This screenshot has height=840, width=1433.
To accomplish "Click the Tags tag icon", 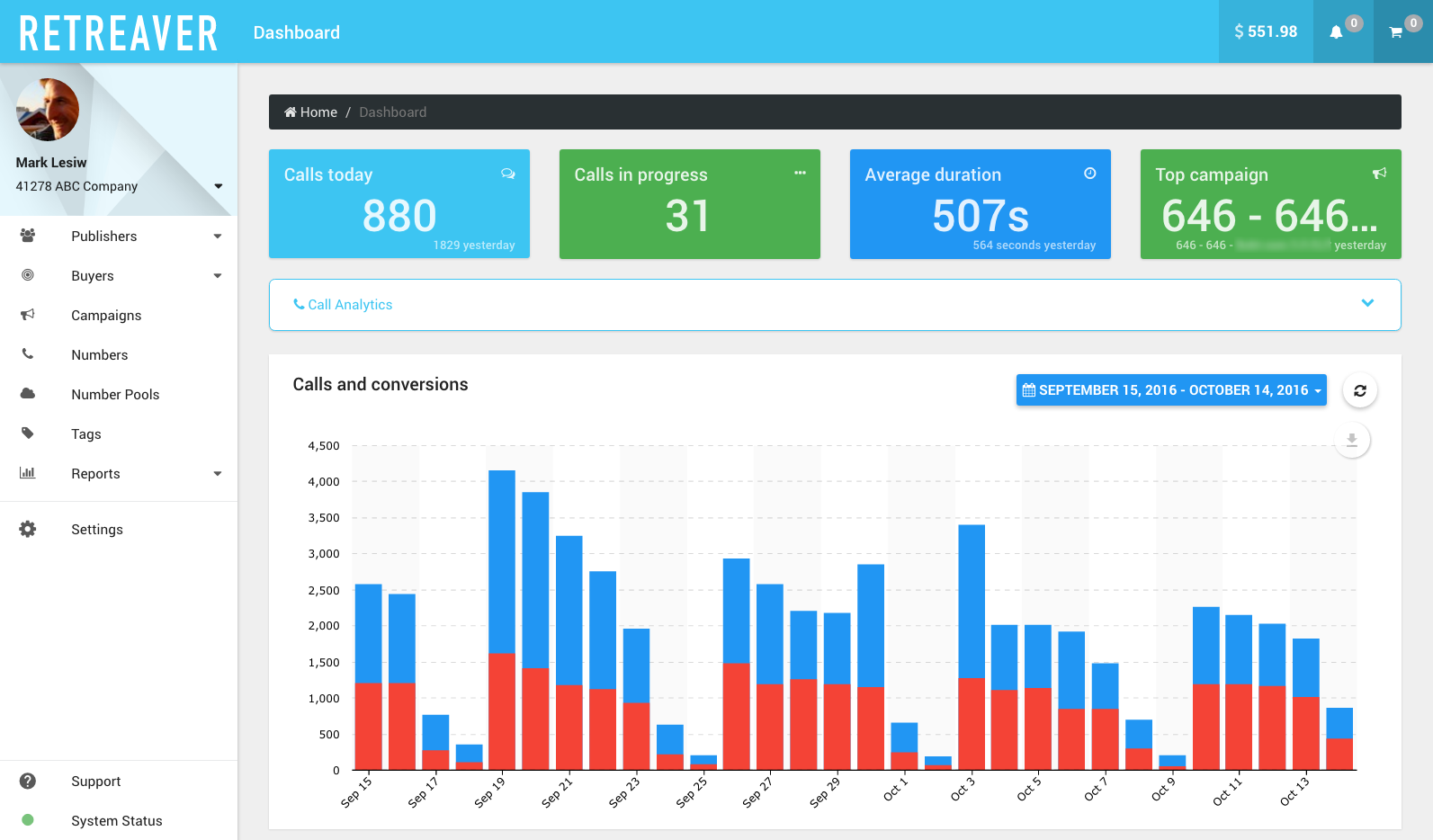I will point(28,433).
